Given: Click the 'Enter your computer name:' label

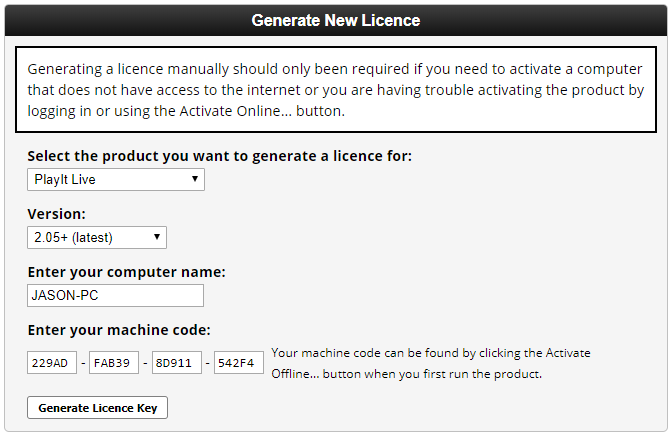Looking at the screenshot, I should coord(126,272).
